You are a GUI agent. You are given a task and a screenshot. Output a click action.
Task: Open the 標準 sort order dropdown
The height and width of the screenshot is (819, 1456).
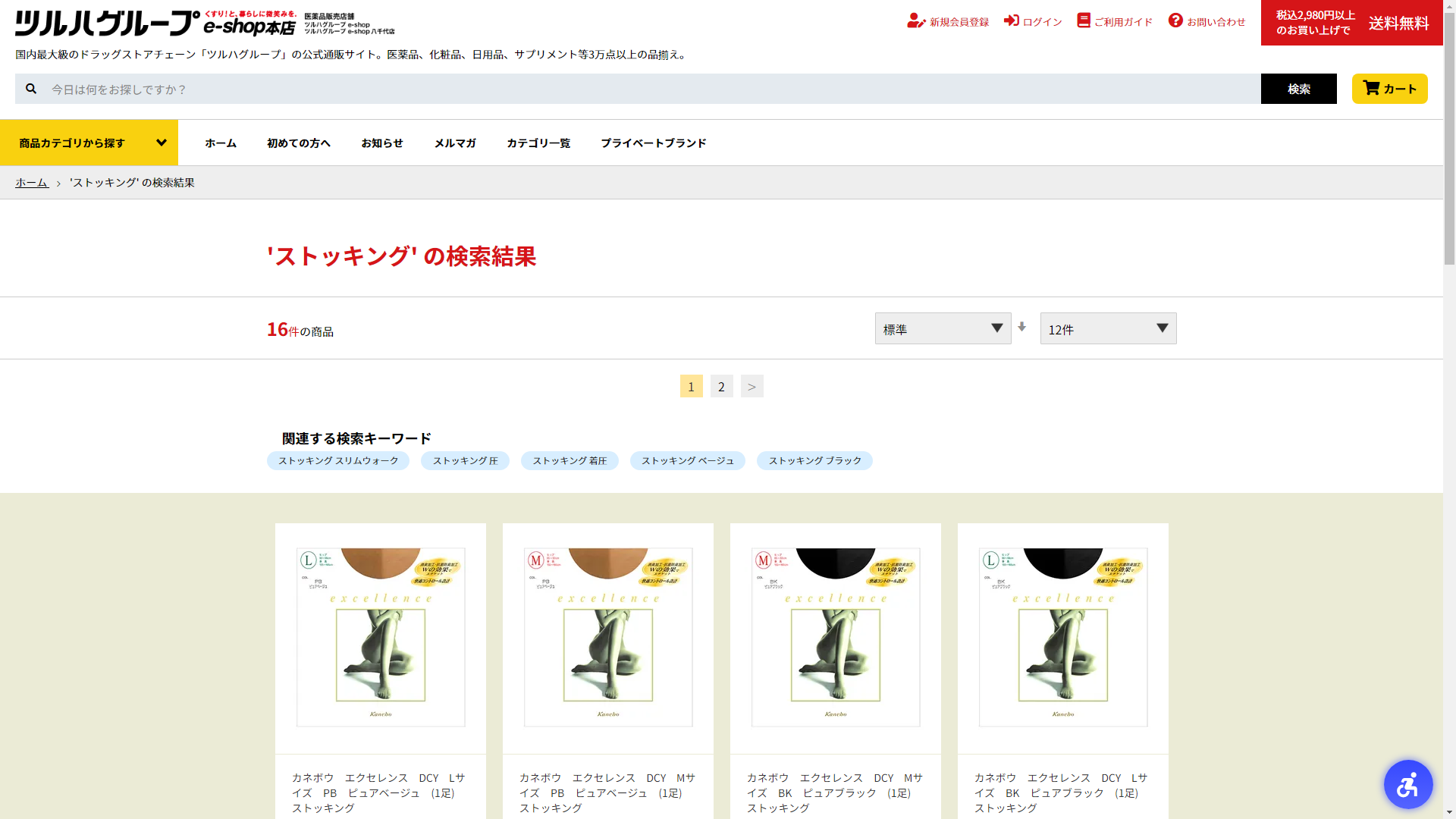click(x=943, y=328)
